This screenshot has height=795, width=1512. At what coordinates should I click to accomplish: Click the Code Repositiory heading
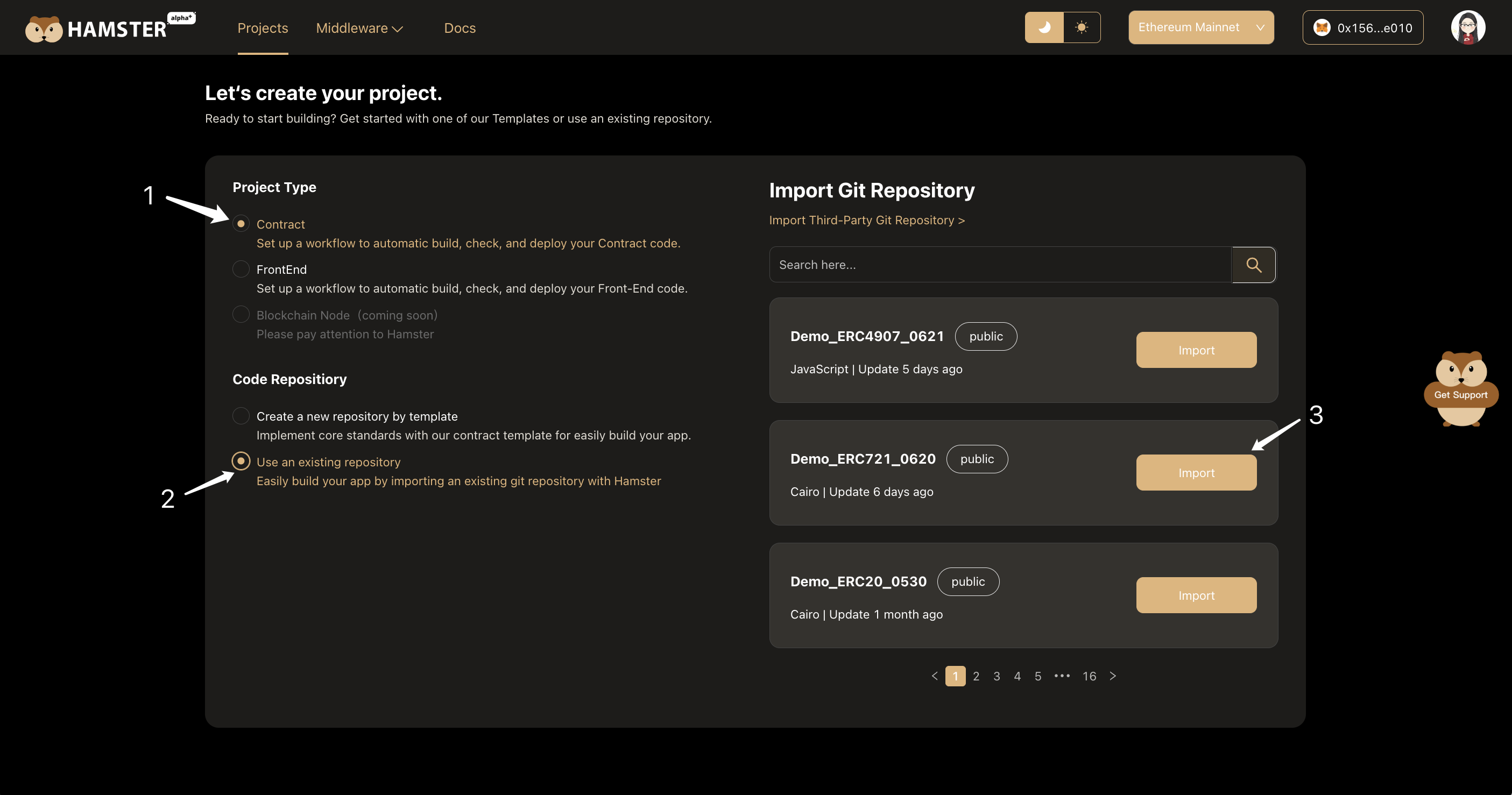pyautogui.click(x=289, y=379)
